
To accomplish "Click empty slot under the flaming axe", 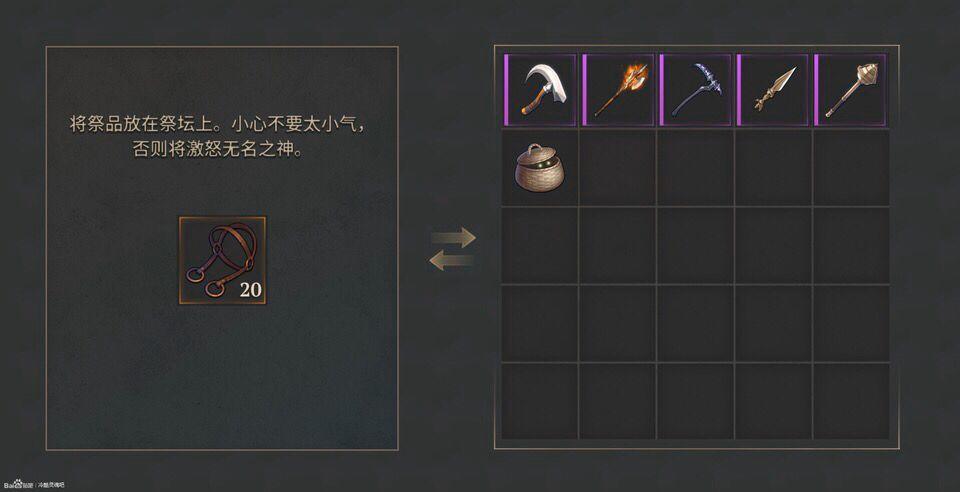I will click(618, 168).
